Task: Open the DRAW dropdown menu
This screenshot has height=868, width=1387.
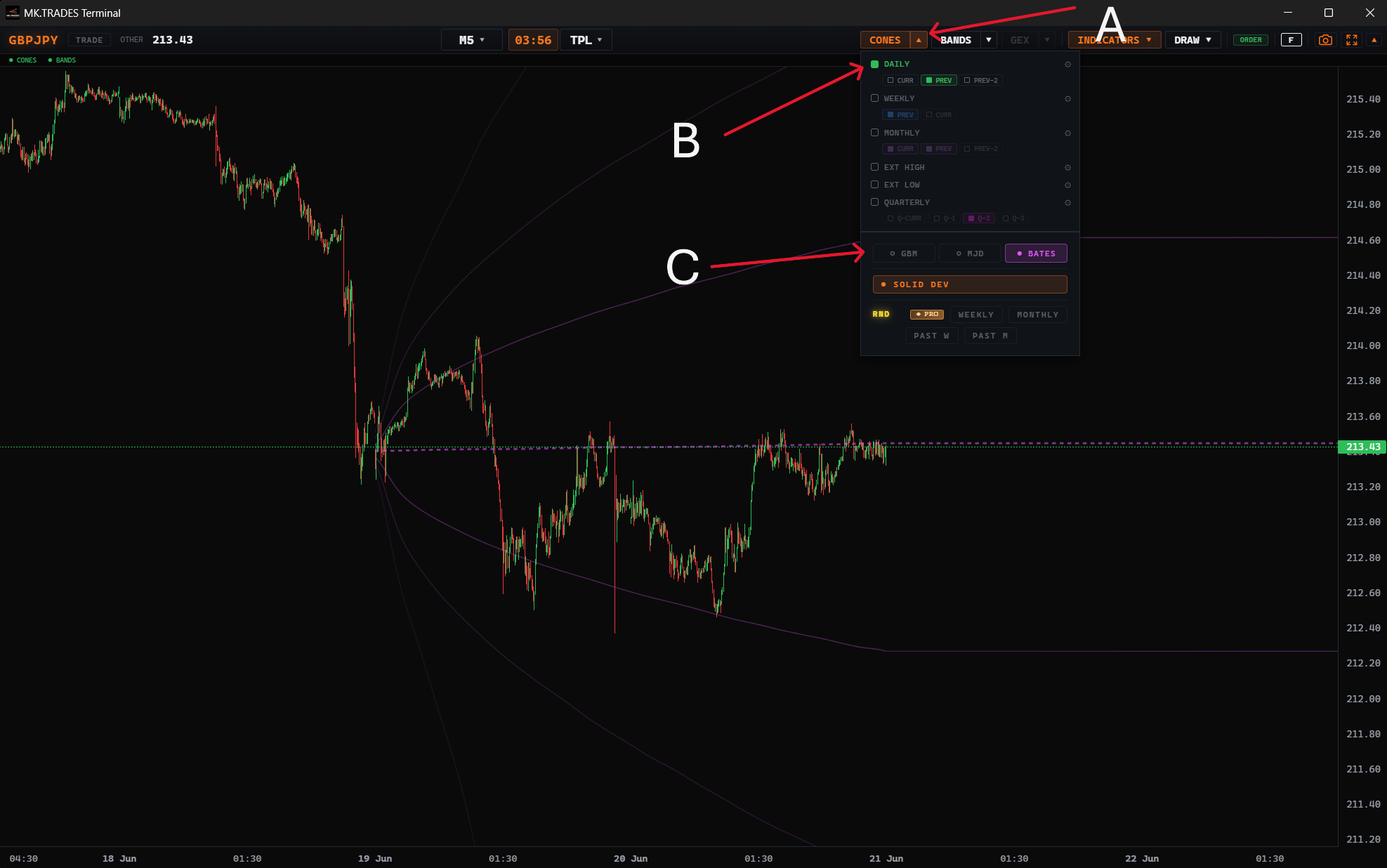Action: (1192, 40)
